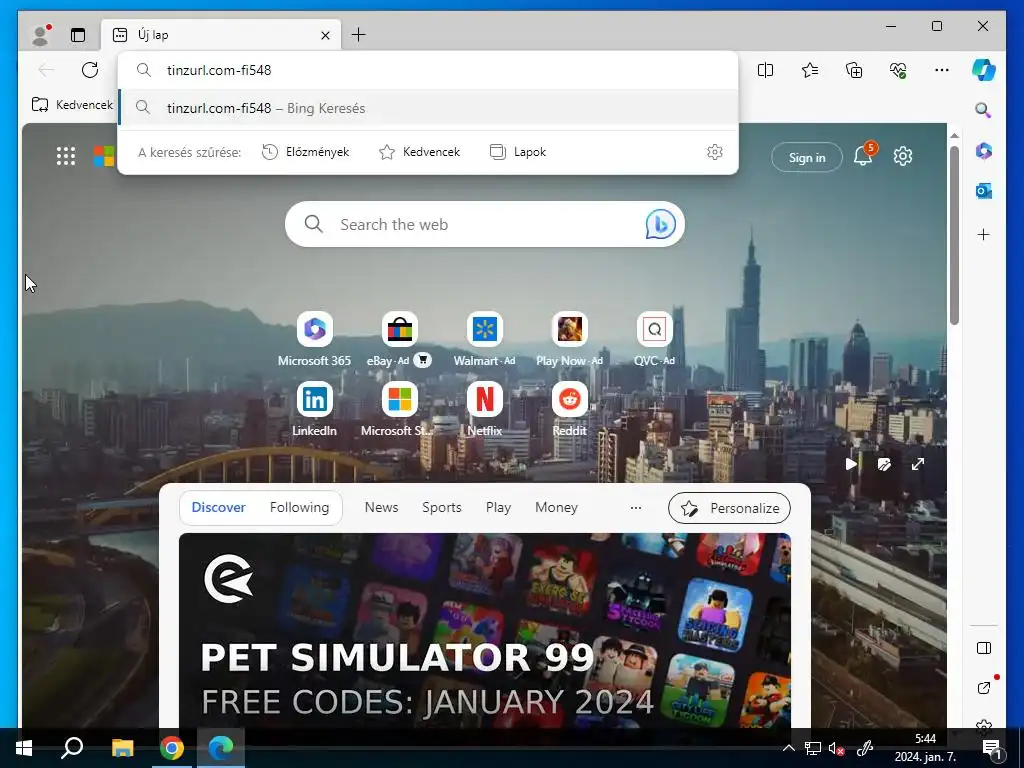Open the Pet Simulator 99 article
Screen dimensions: 1024x768
(485, 630)
